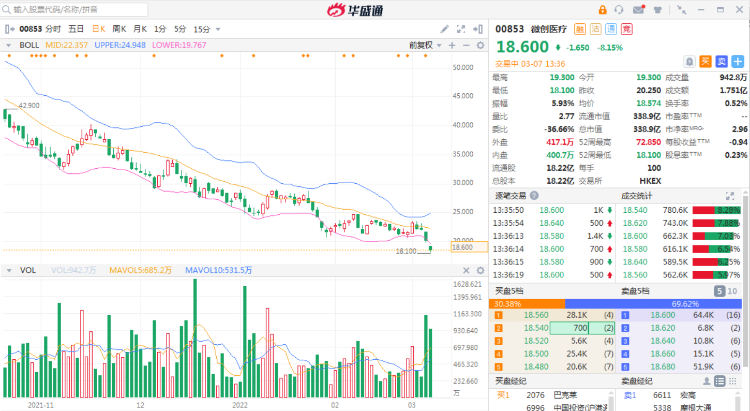Switch order book to 5 levels
750x411 pixels.
(719, 291)
